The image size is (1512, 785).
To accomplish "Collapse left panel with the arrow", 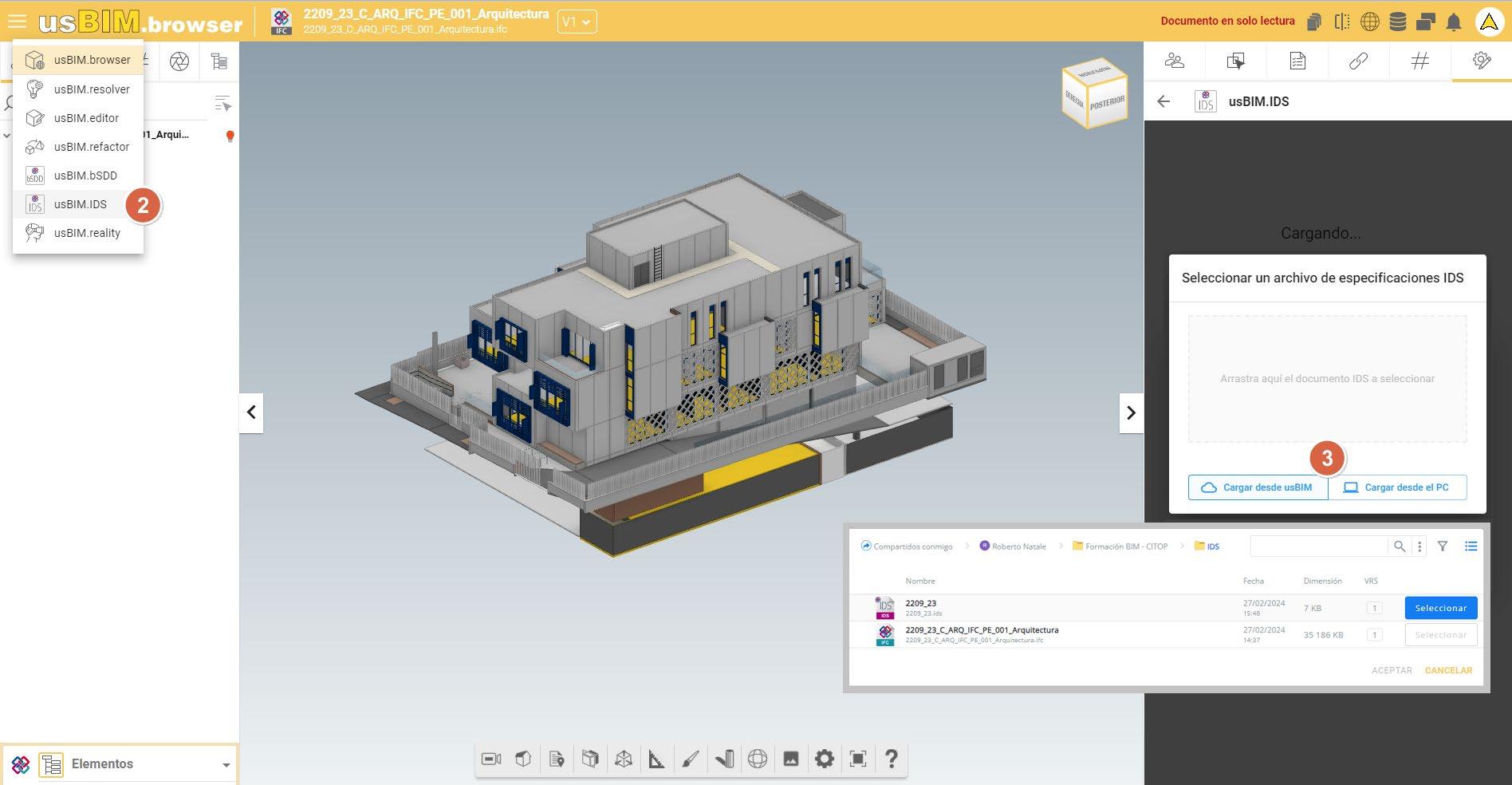I will tap(251, 412).
